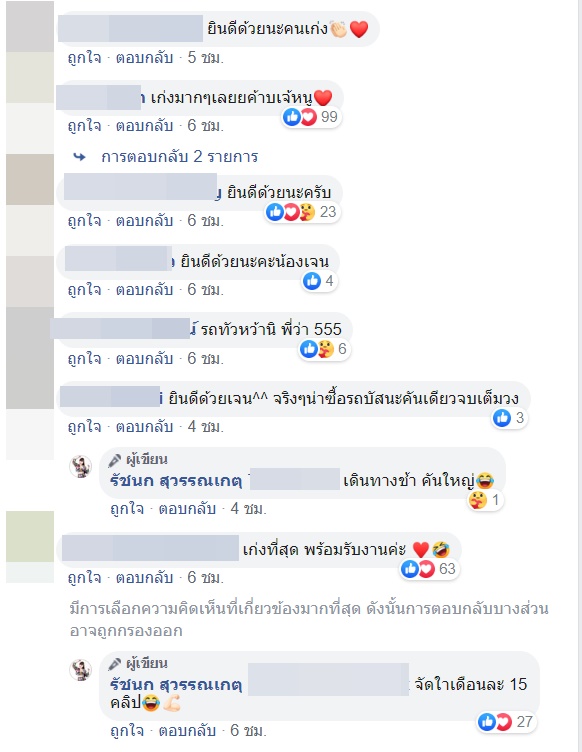
Task: Reply to 'ยินดีด้วยนะคะน้องเจน' comment
Action: pos(144,290)
